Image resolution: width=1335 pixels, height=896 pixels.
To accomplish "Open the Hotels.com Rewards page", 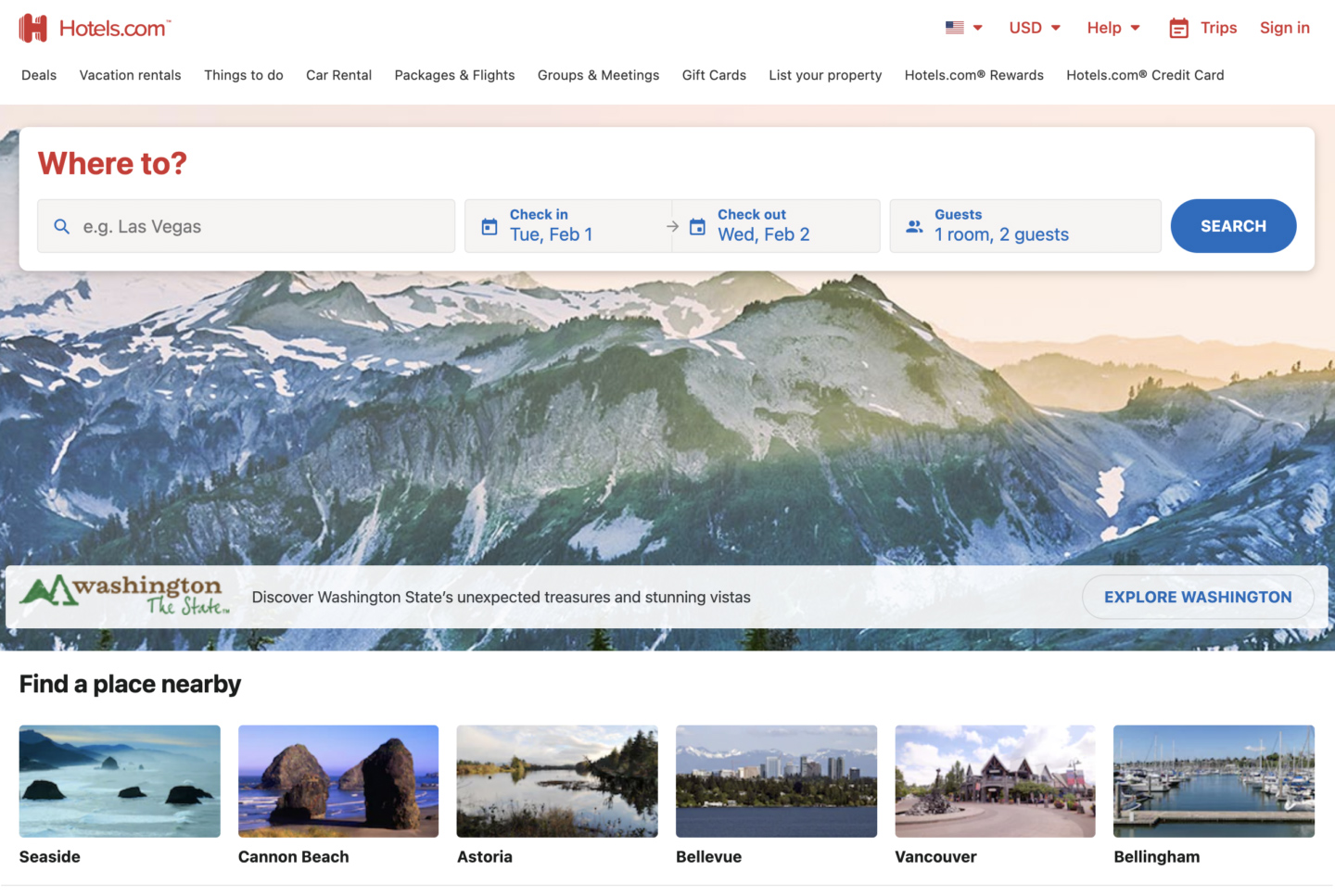I will [973, 75].
